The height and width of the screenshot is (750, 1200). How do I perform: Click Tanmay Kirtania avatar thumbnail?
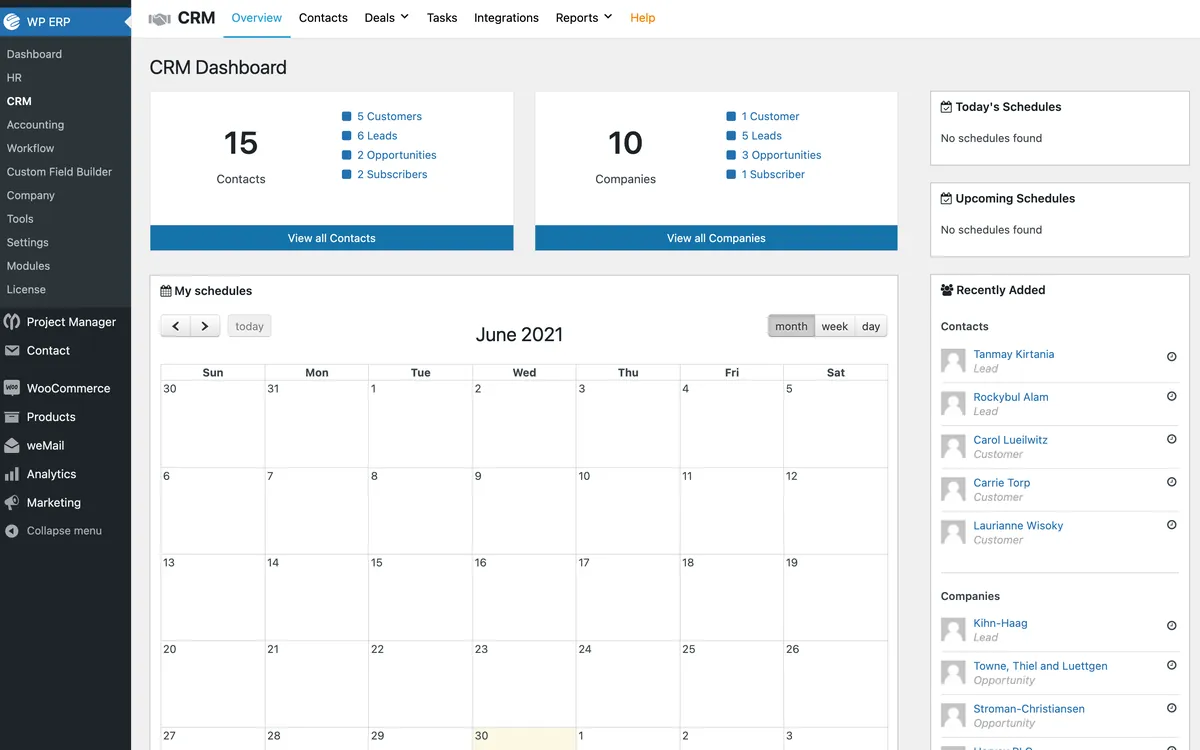953,361
